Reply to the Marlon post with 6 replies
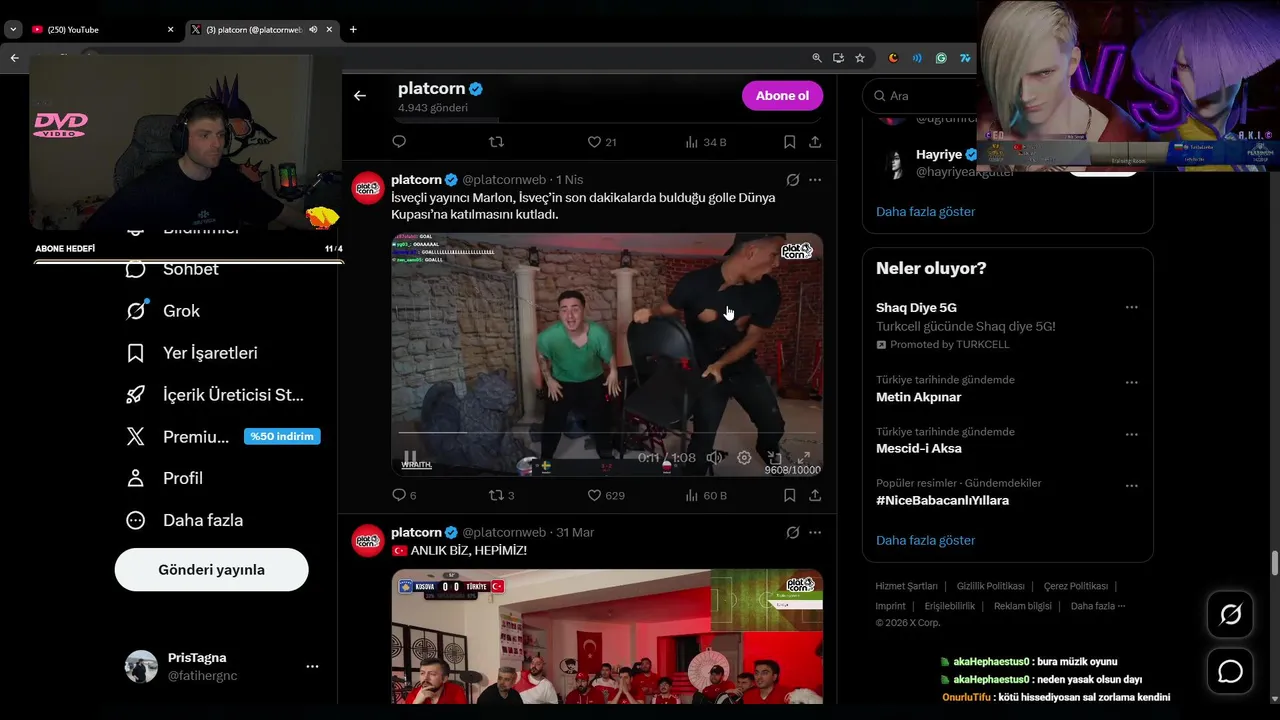This screenshot has height=720, width=1280. tap(404, 495)
